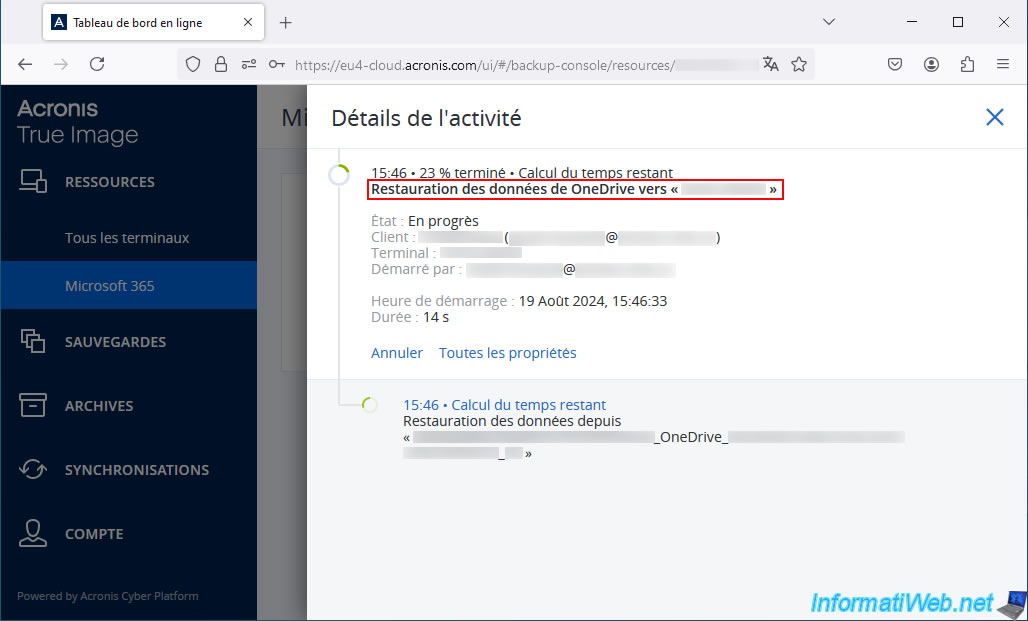The height and width of the screenshot is (621, 1028).
Task: Click the padlock site security icon
Action: (221, 64)
